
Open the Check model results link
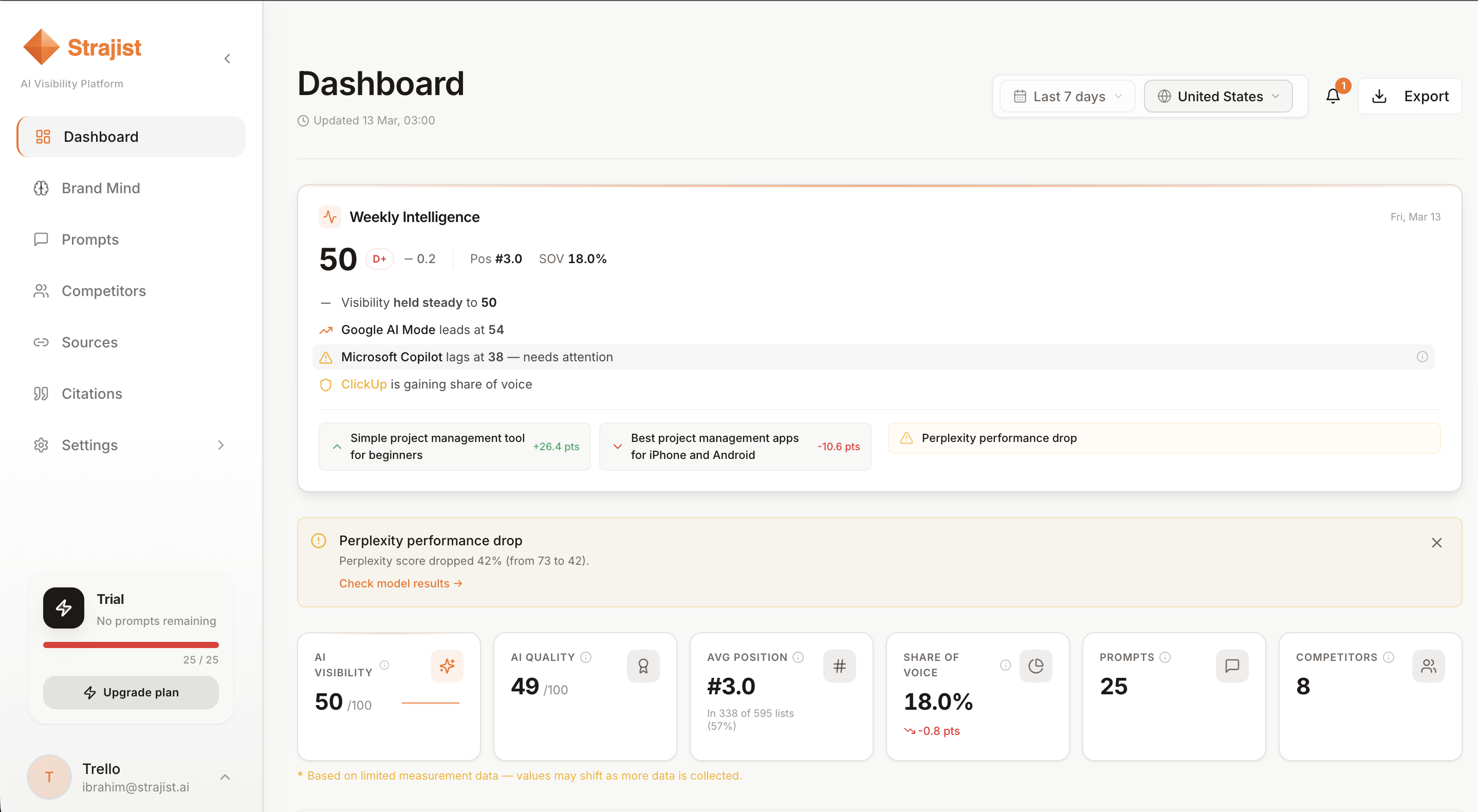click(x=400, y=583)
